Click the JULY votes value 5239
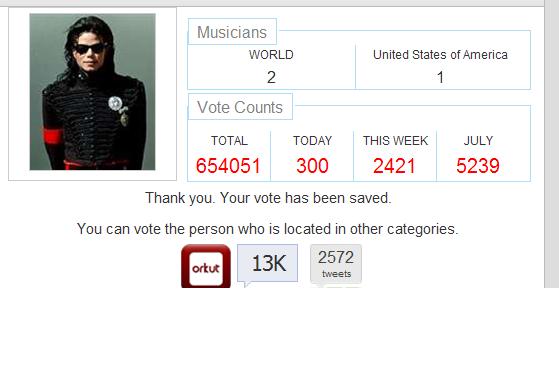 click(478, 166)
